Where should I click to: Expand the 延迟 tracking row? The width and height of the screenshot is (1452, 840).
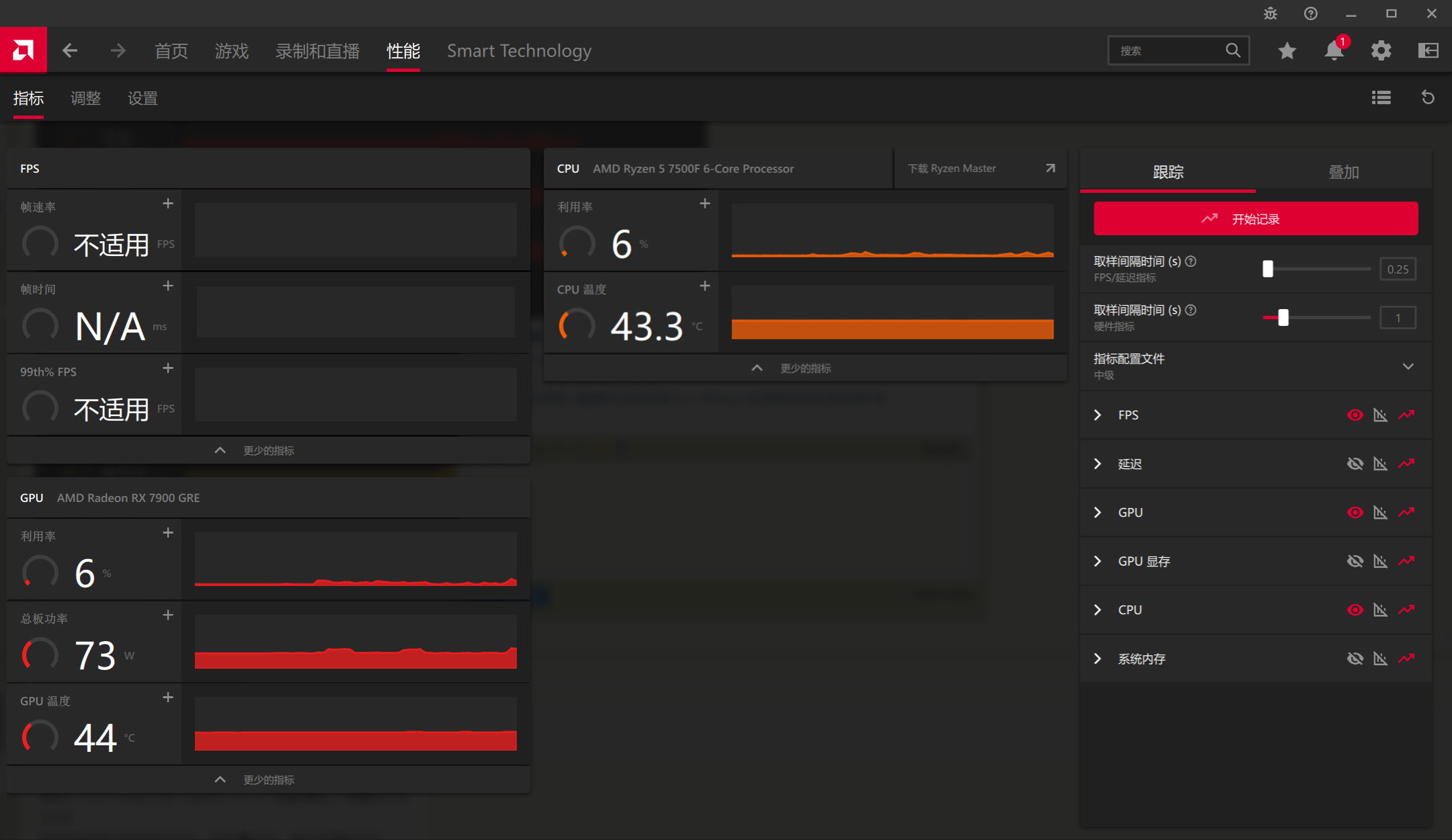point(1098,464)
